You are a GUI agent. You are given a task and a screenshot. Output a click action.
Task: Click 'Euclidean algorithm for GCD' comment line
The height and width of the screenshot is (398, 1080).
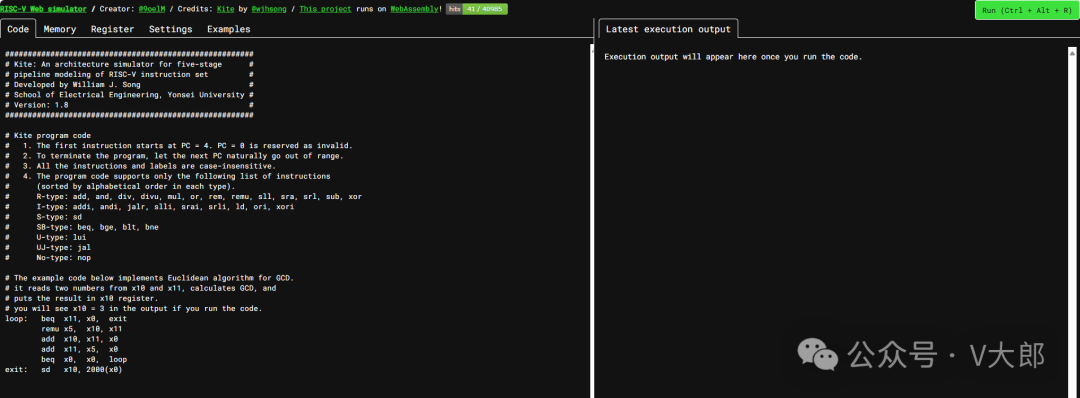[x=149, y=278]
